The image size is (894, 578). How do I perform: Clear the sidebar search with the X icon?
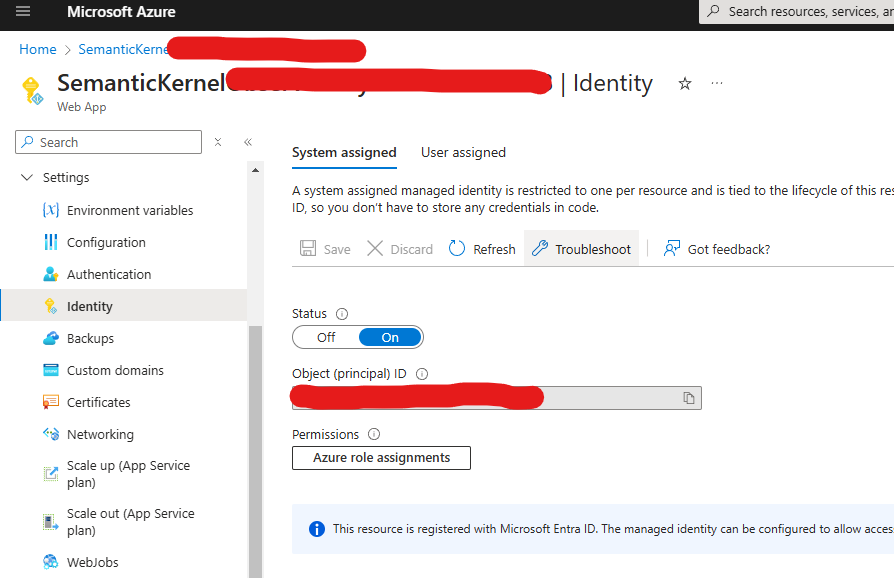pos(218,142)
